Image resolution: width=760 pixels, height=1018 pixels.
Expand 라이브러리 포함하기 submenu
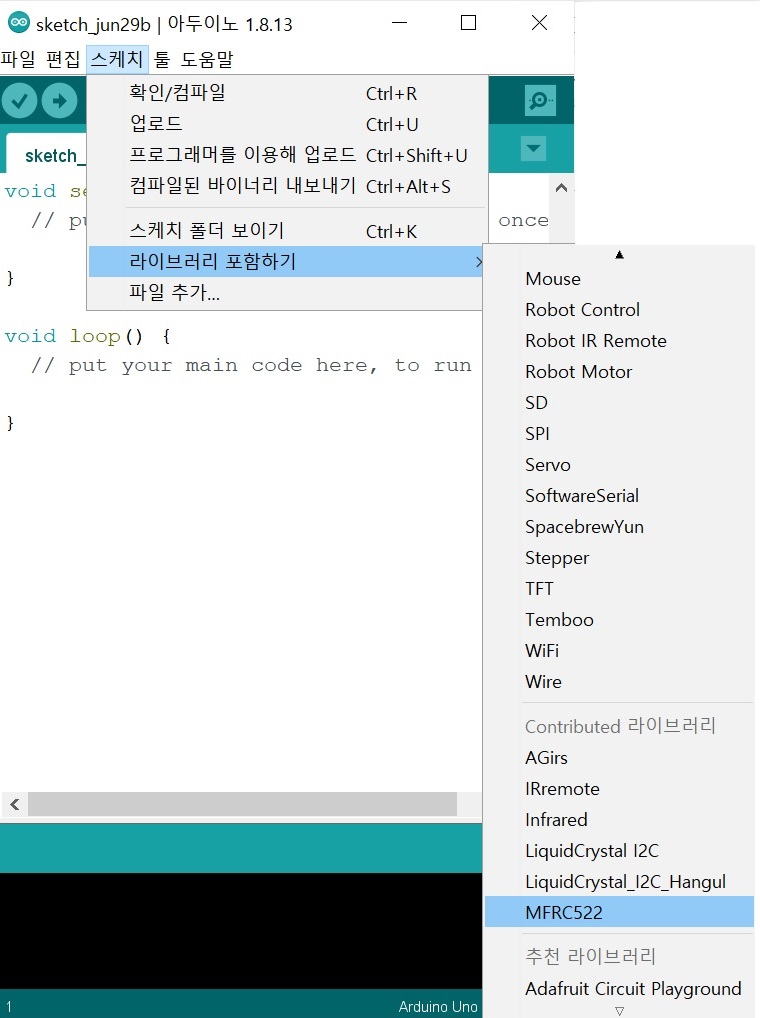click(286, 262)
